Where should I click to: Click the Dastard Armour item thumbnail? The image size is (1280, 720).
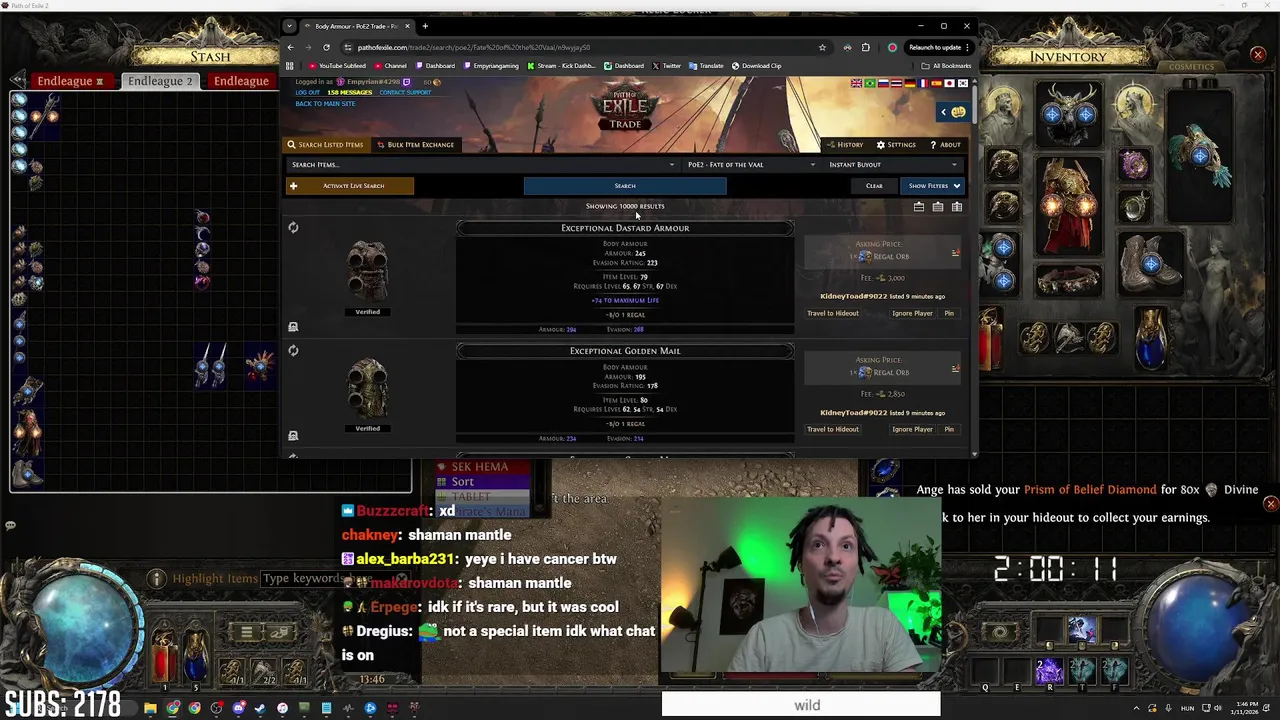(x=367, y=271)
